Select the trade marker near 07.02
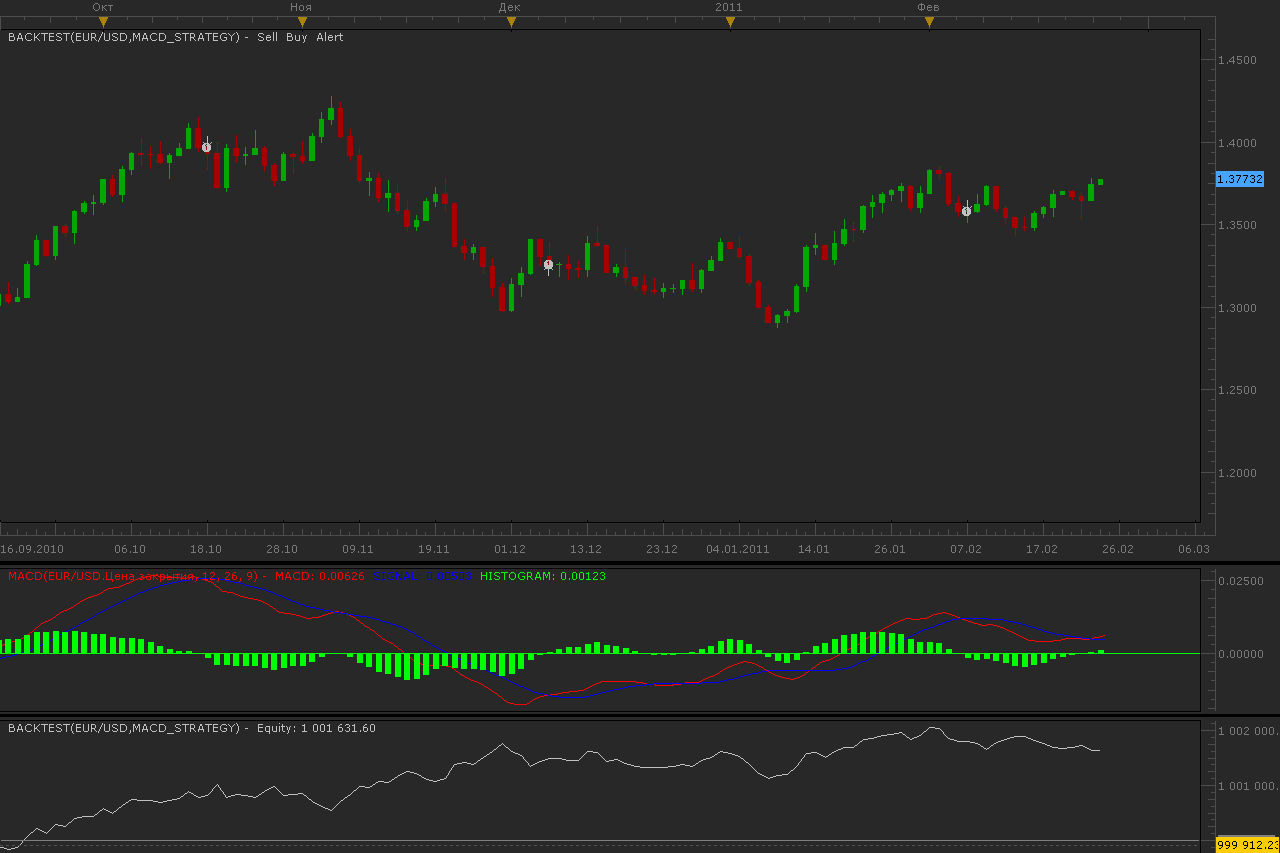1280x853 pixels. coord(966,211)
